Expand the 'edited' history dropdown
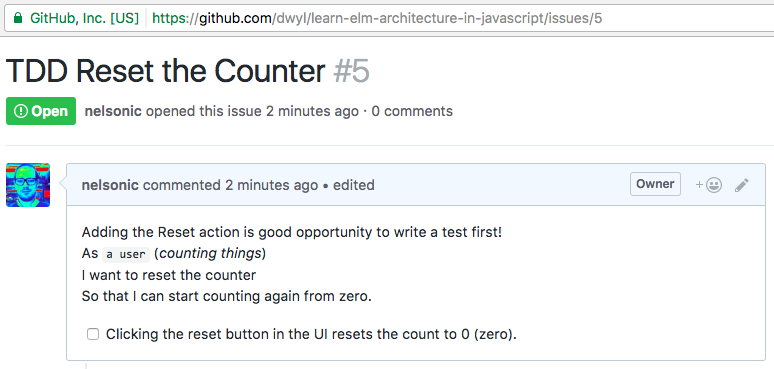Image resolution: width=774 pixels, height=369 pixels. (353, 185)
